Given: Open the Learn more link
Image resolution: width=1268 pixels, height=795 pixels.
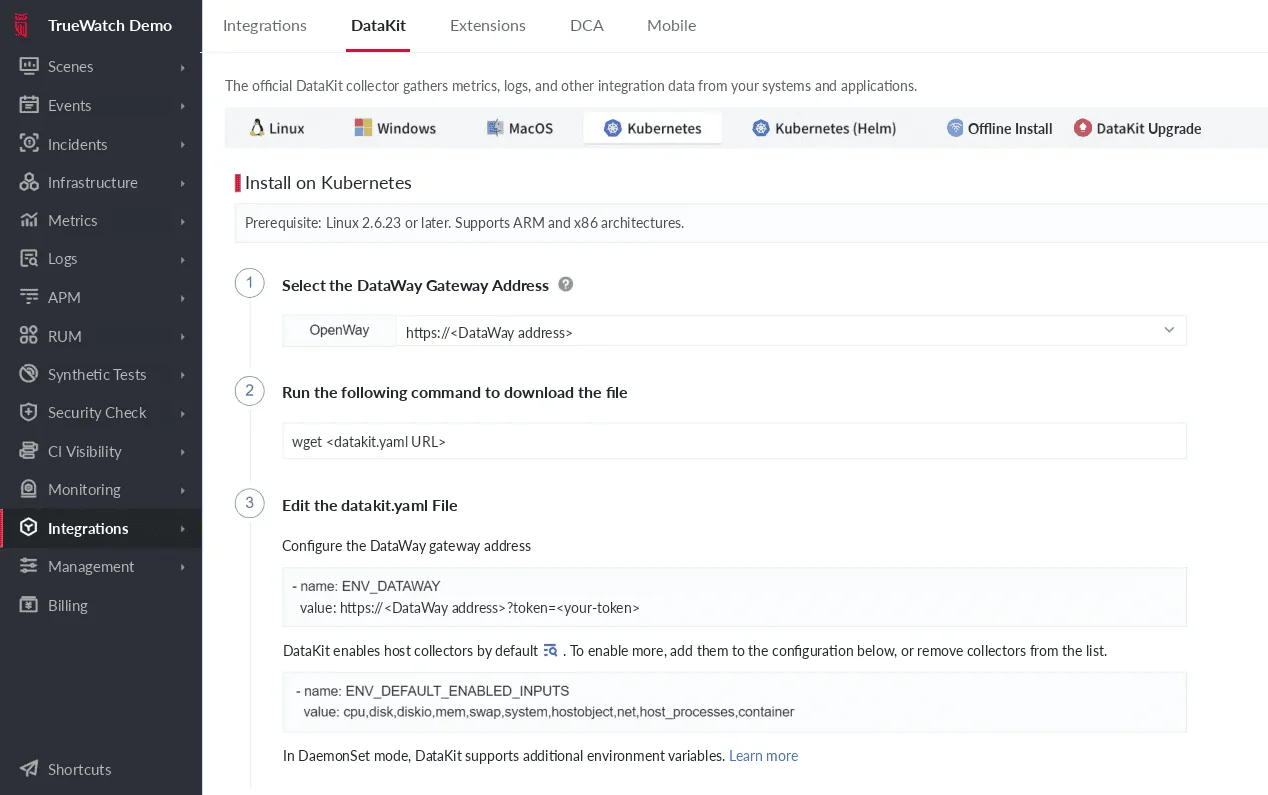Looking at the screenshot, I should point(763,756).
